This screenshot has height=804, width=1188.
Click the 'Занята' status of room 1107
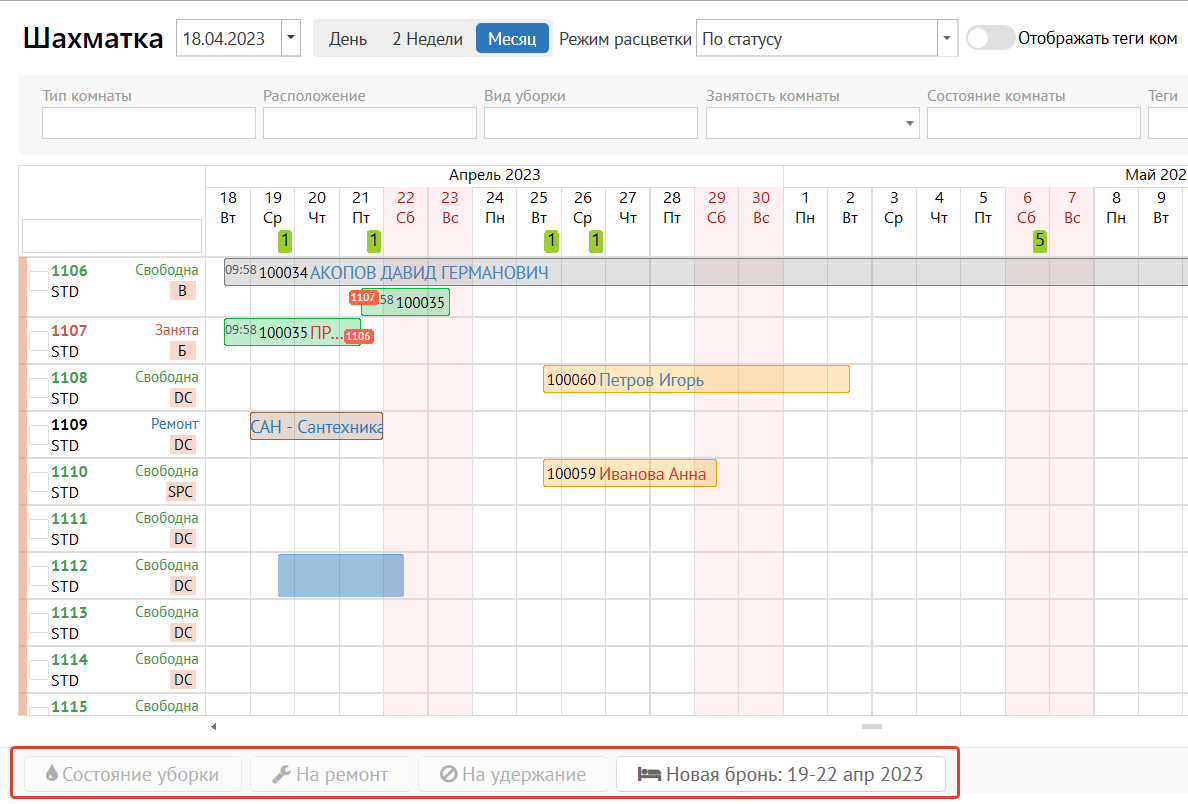[177, 330]
